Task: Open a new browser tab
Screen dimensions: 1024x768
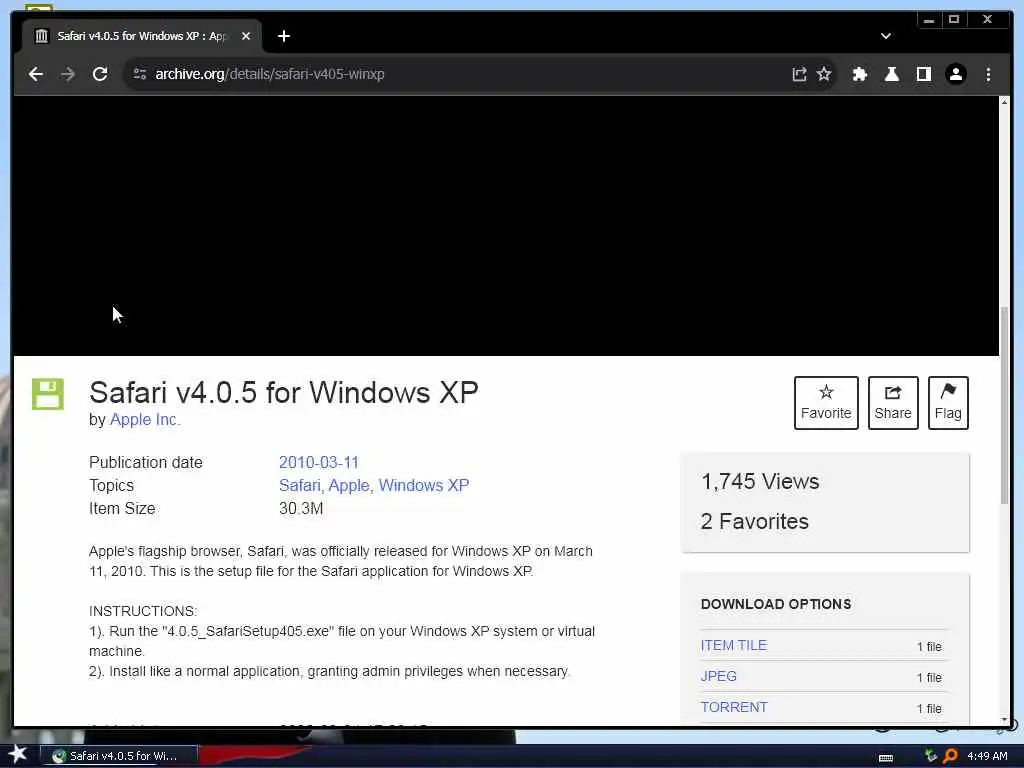Action: [x=283, y=36]
